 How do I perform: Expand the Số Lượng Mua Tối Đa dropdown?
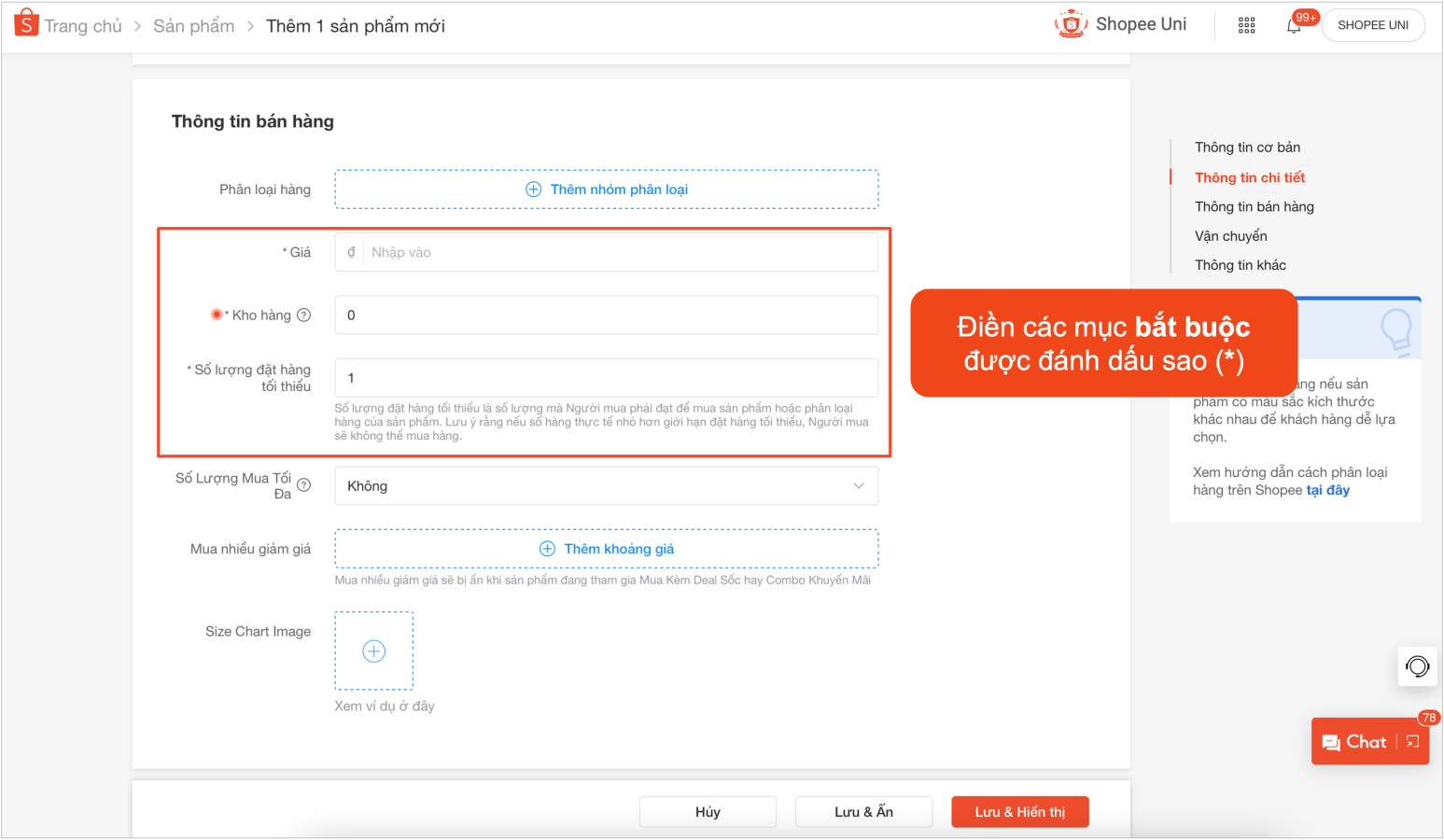[x=606, y=486]
